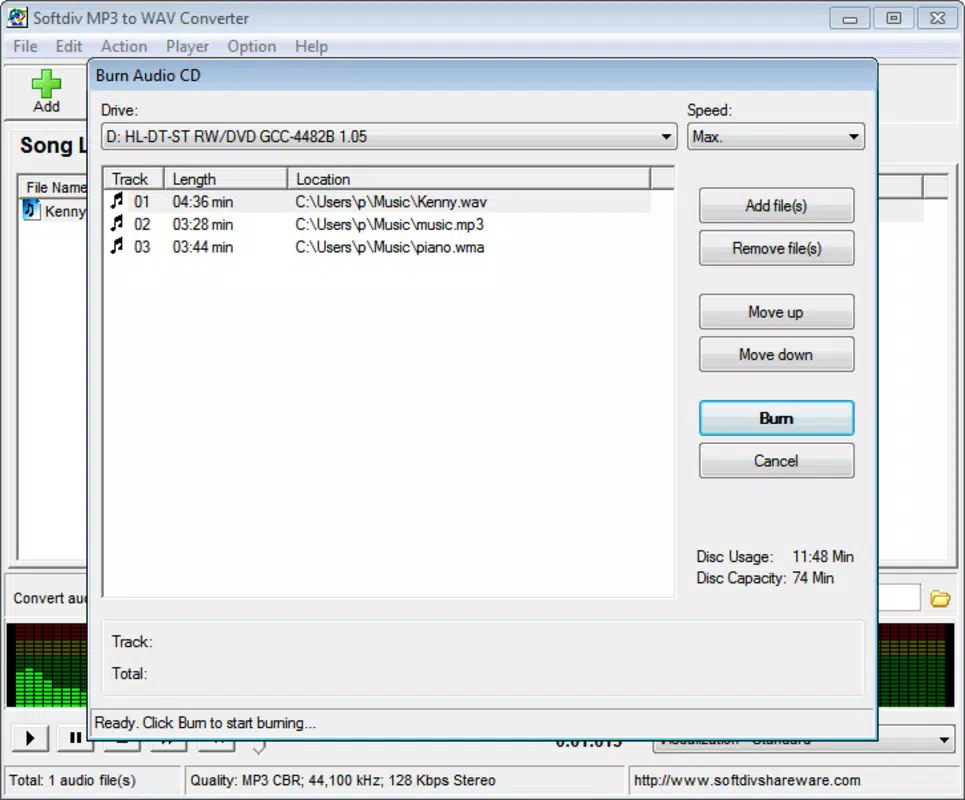Open the Action menu
This screenshot has width=965, height=800.
click(124, 47)
